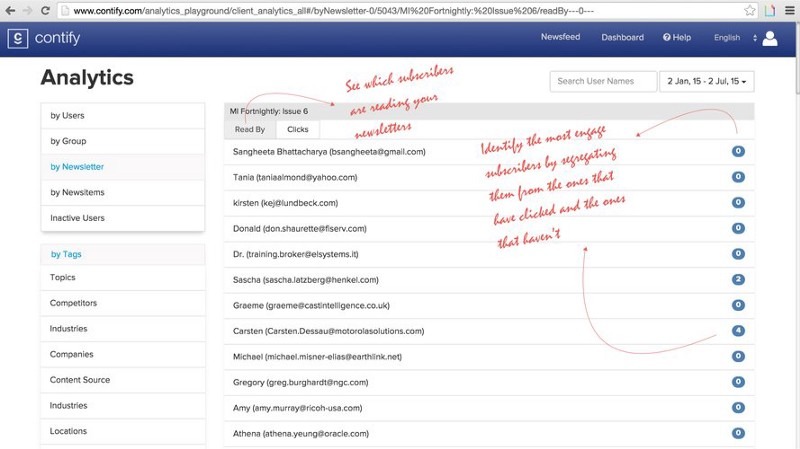
Task: Reload the page with refresh icon
Action: pos(45,11)
